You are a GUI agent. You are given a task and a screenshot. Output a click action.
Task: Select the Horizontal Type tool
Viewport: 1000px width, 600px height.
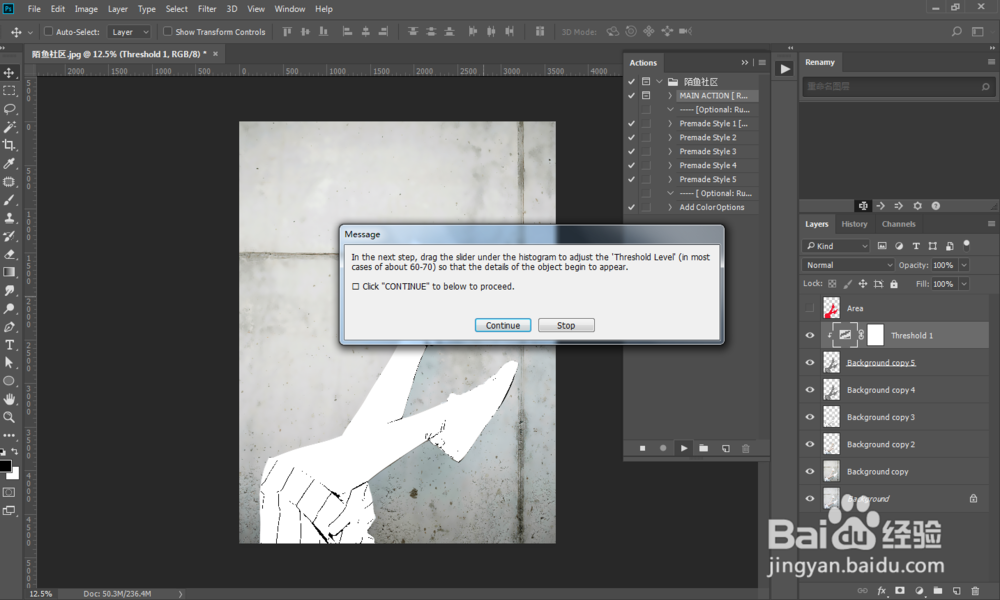(x=9, y=345)
